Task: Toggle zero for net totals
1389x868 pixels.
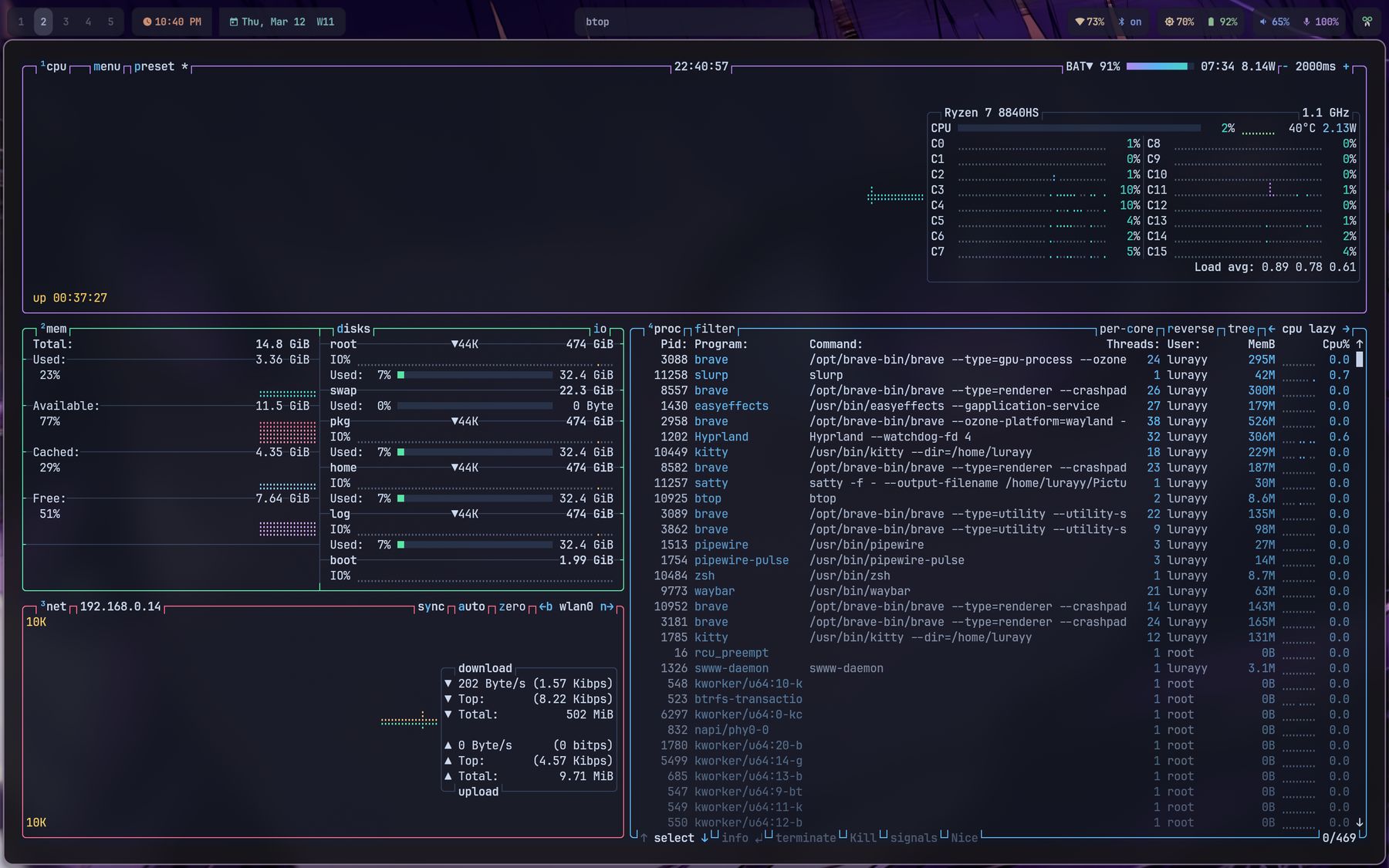Action: (x=512, y=606)
